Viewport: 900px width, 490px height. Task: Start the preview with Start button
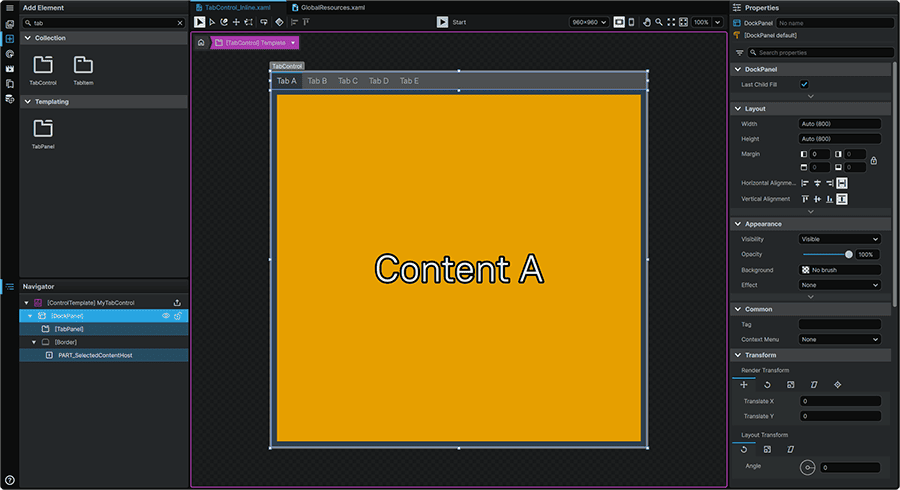tap(451, 22)
